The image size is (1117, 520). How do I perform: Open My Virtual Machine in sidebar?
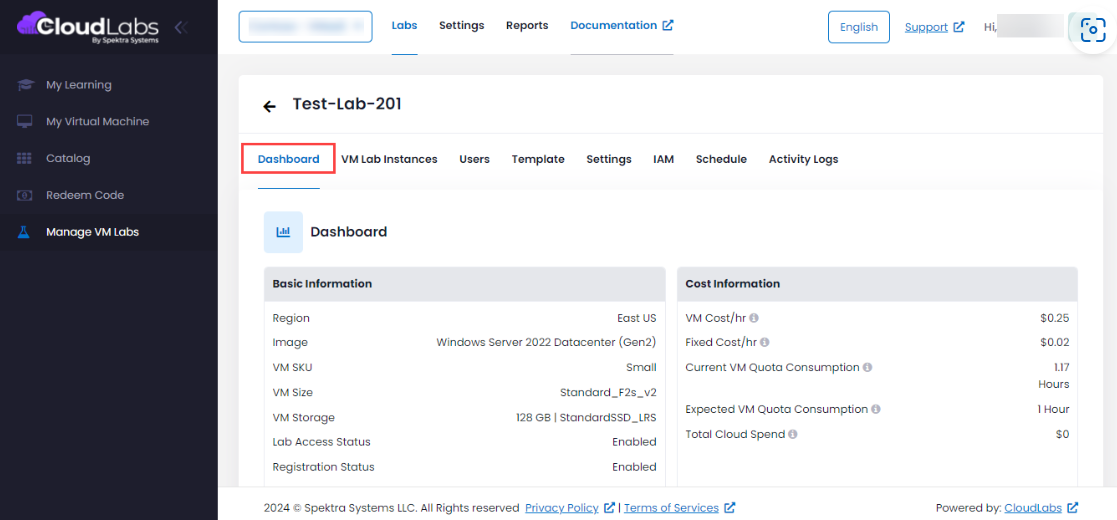coord(108,122)
